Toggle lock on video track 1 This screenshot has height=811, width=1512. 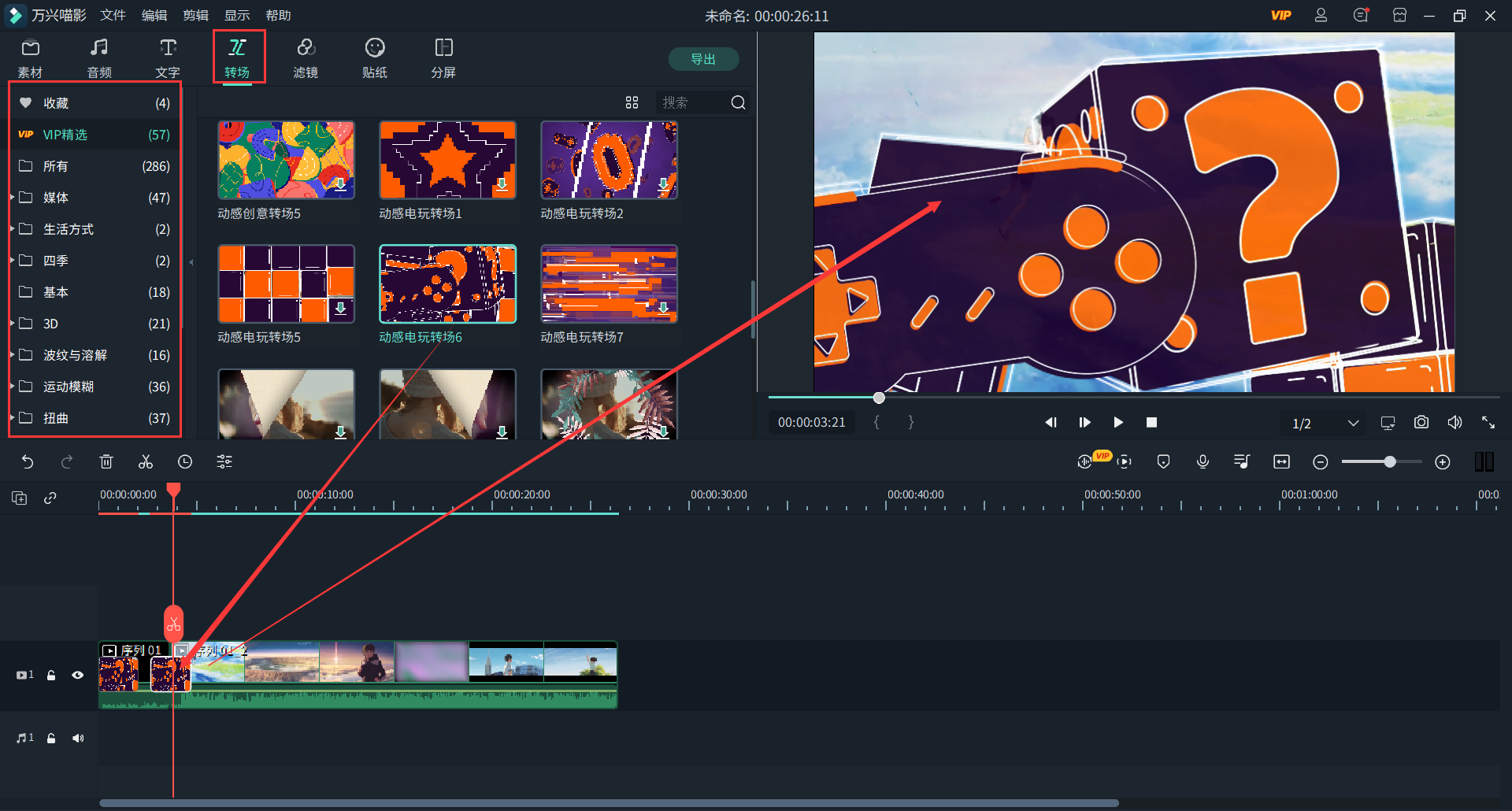pyautogui.click(x=51, y=675)
